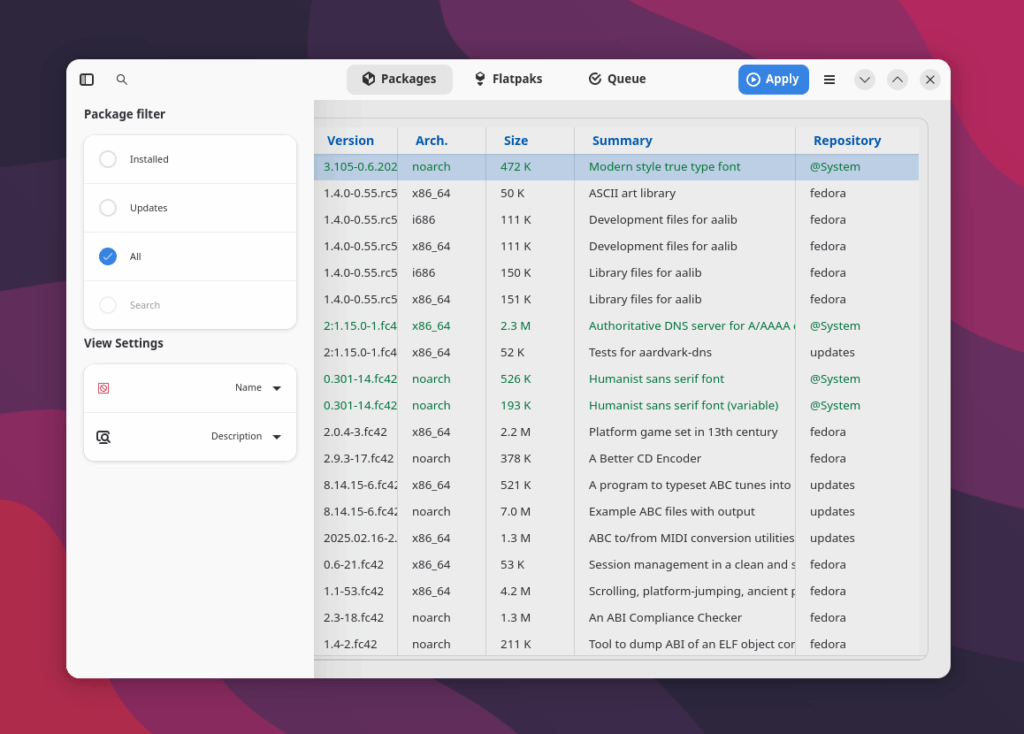Switch to the Packages tab
The width and height of the screenshot is (1024, 734).
[399, 79]
